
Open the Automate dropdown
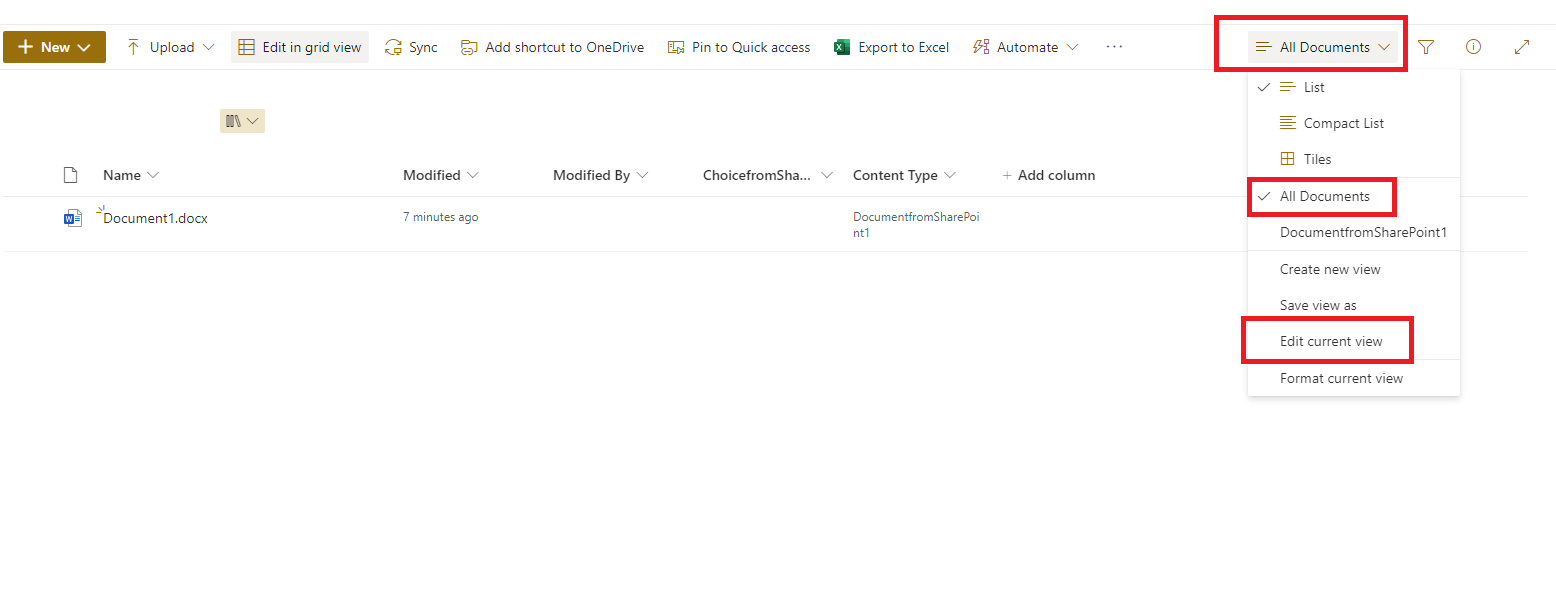click(x=1025, y=46)
